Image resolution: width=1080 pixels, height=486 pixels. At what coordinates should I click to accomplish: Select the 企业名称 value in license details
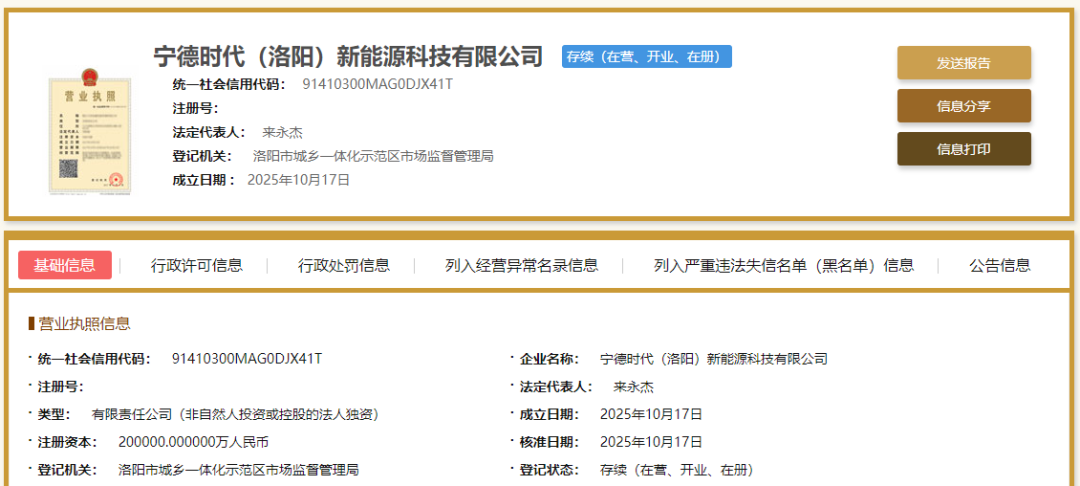[x=713, y=359]
